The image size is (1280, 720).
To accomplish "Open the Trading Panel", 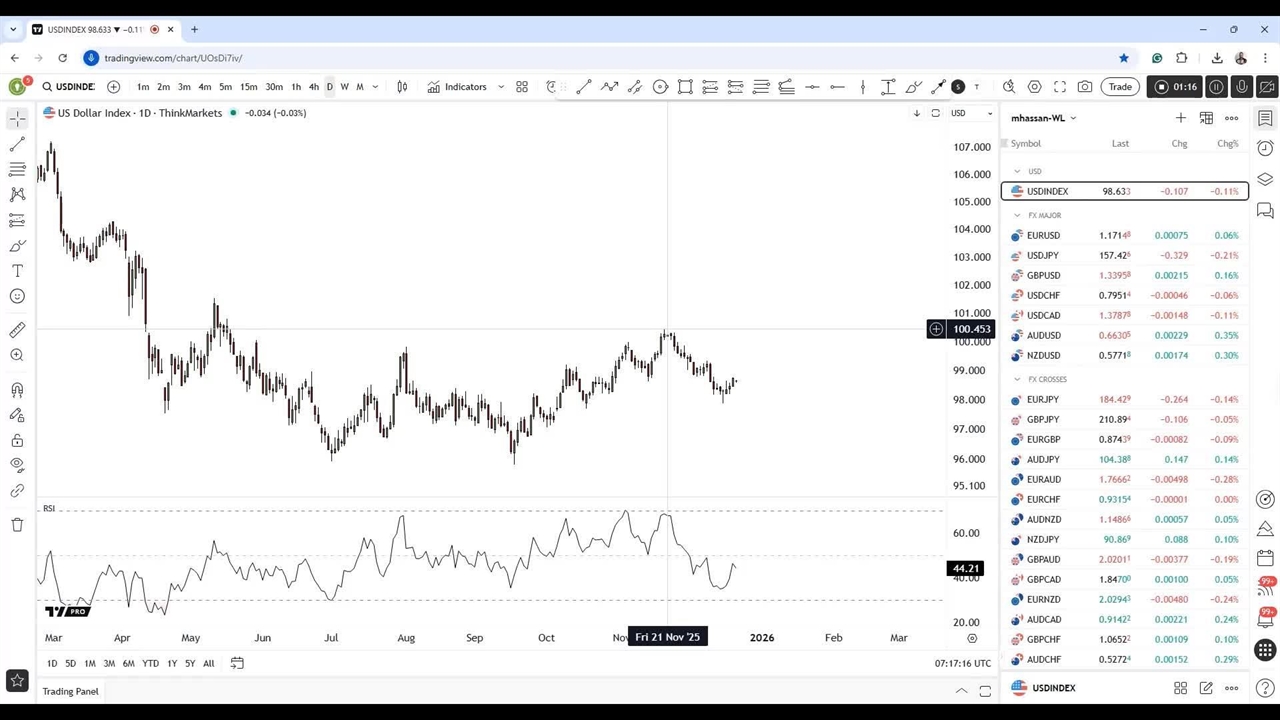I will point(71,691).
